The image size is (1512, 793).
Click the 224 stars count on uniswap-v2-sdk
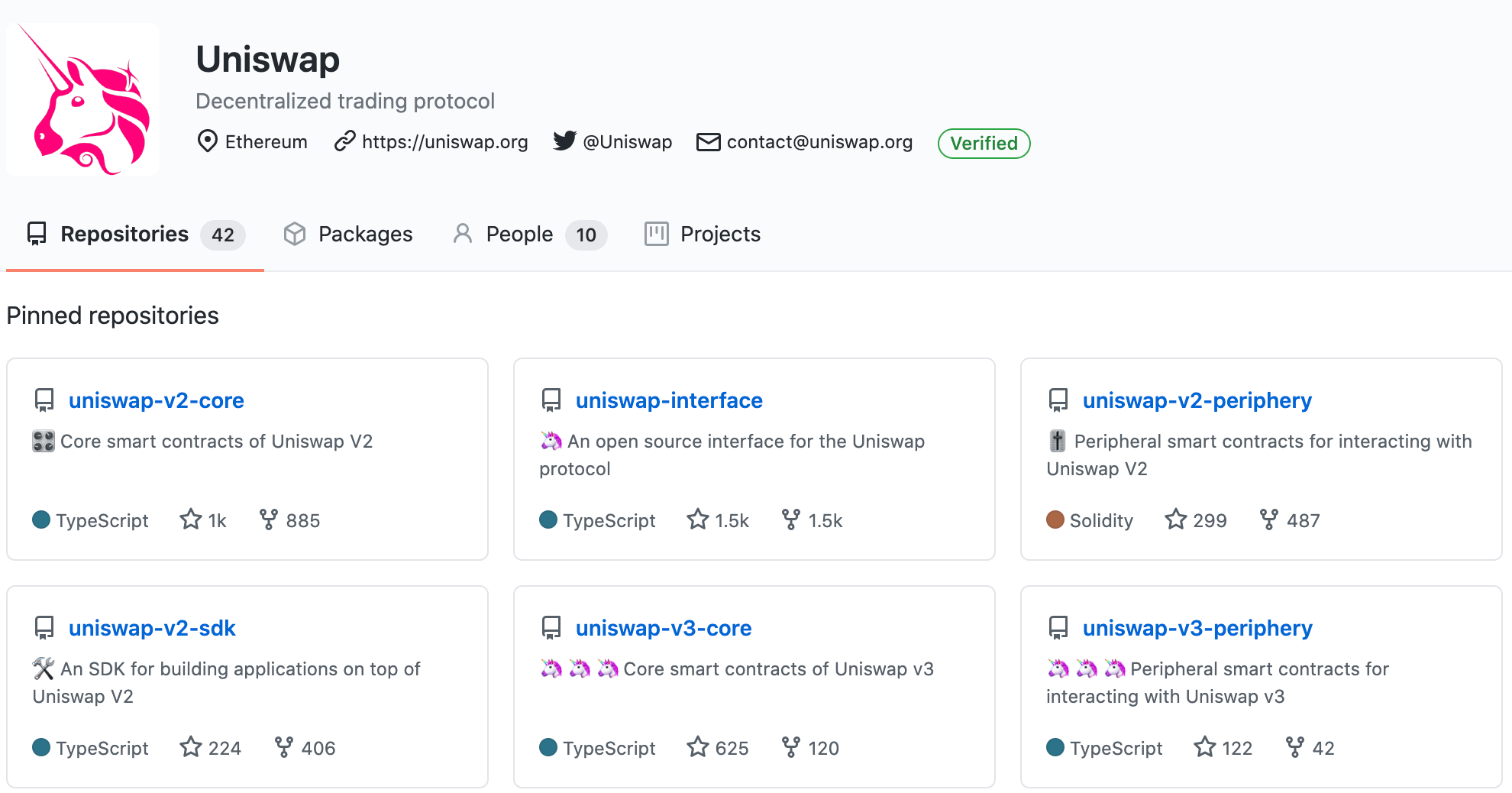click(x=225, y=749)
